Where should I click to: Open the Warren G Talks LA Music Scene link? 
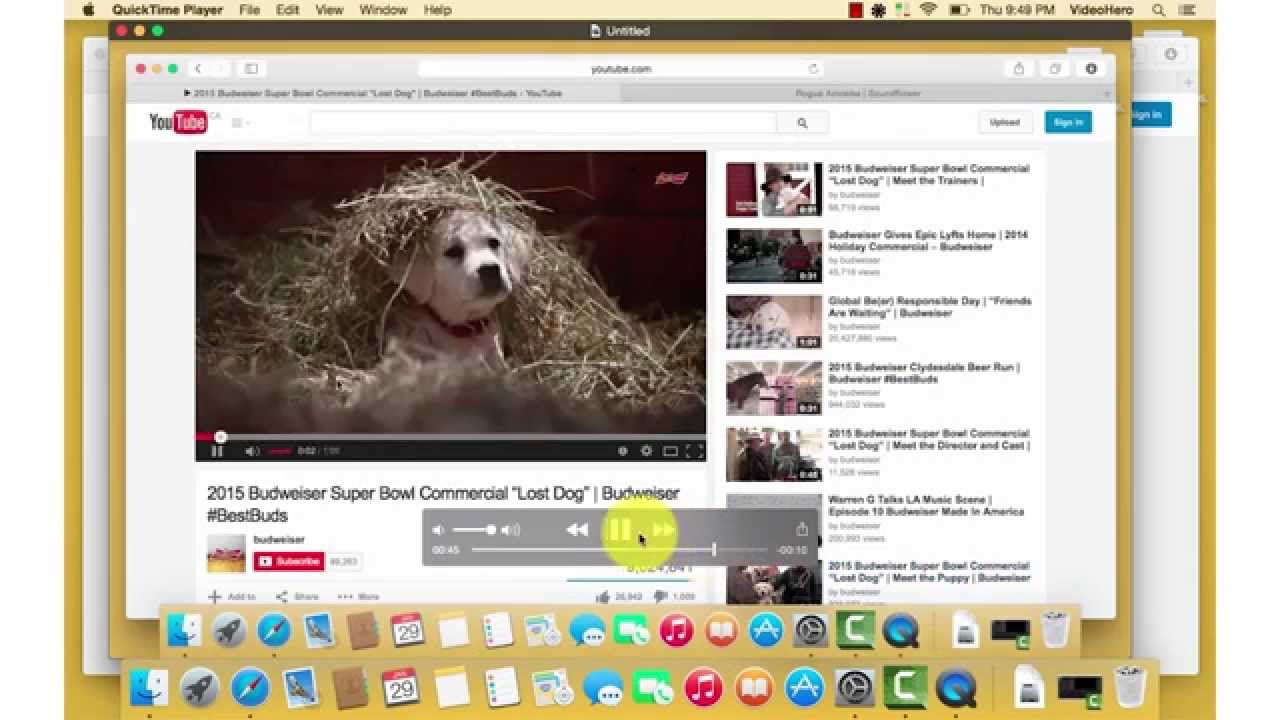tap(926, 505)
